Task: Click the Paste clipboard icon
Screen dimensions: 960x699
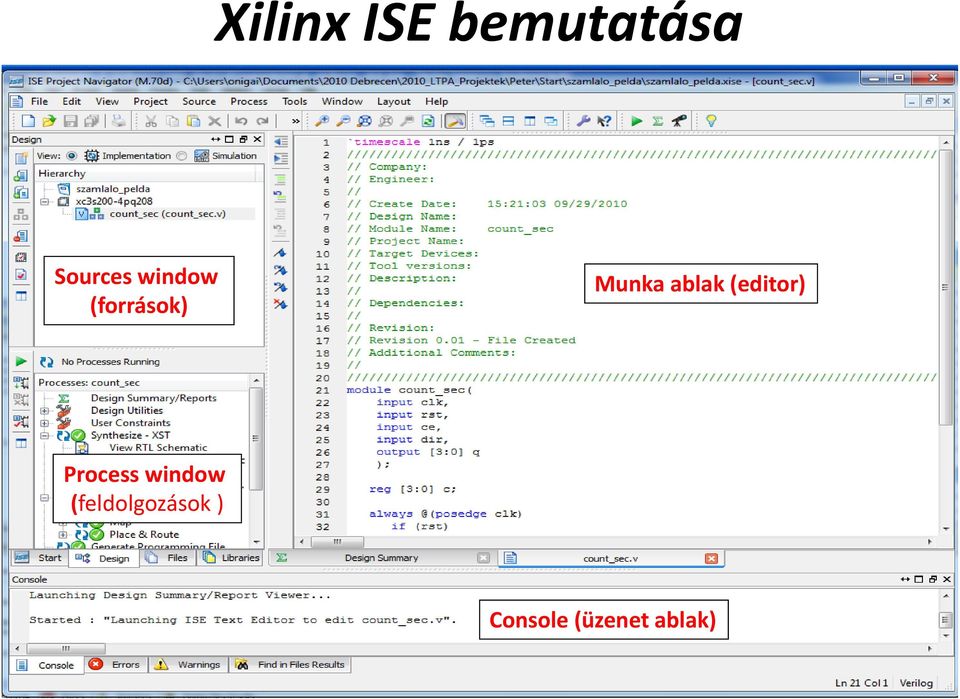Action: point(193,121)
